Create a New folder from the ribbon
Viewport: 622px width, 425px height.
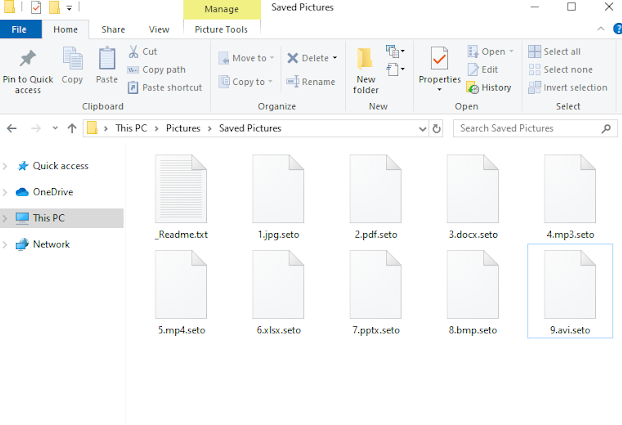click(366, 66)
